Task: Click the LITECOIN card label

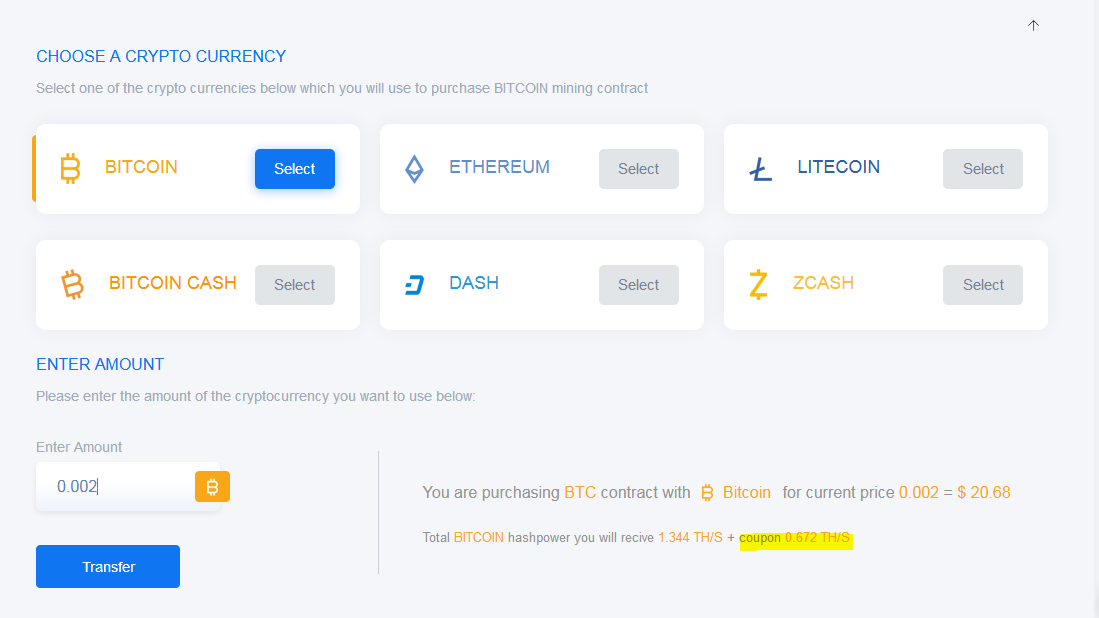Action: (x=838, y=167)
